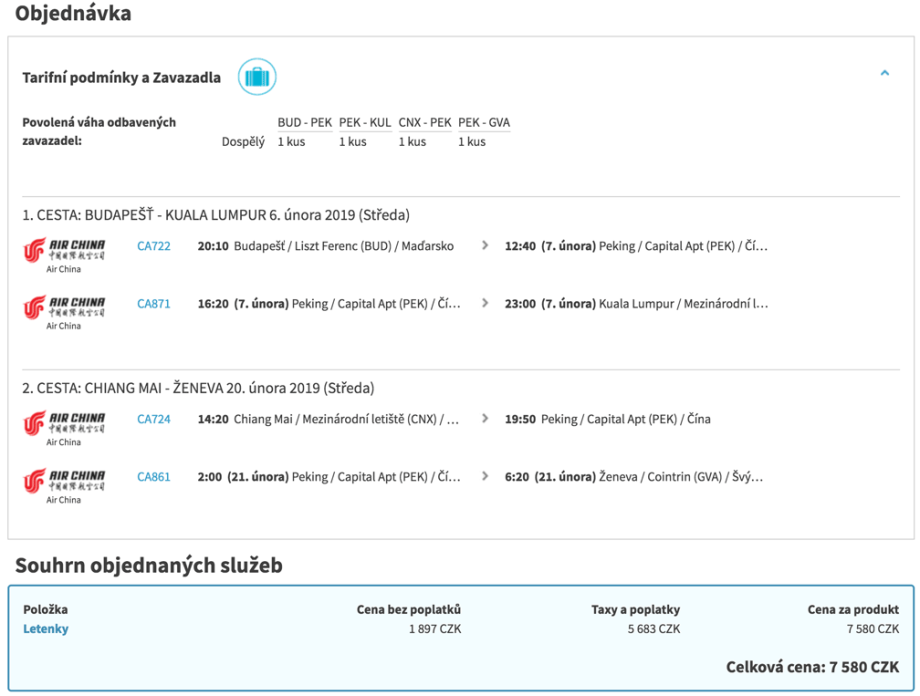Screen dimensions: 920x696
Task: Click arrow between Peking and Kuala Lumpur
Action: coord(485,303)
